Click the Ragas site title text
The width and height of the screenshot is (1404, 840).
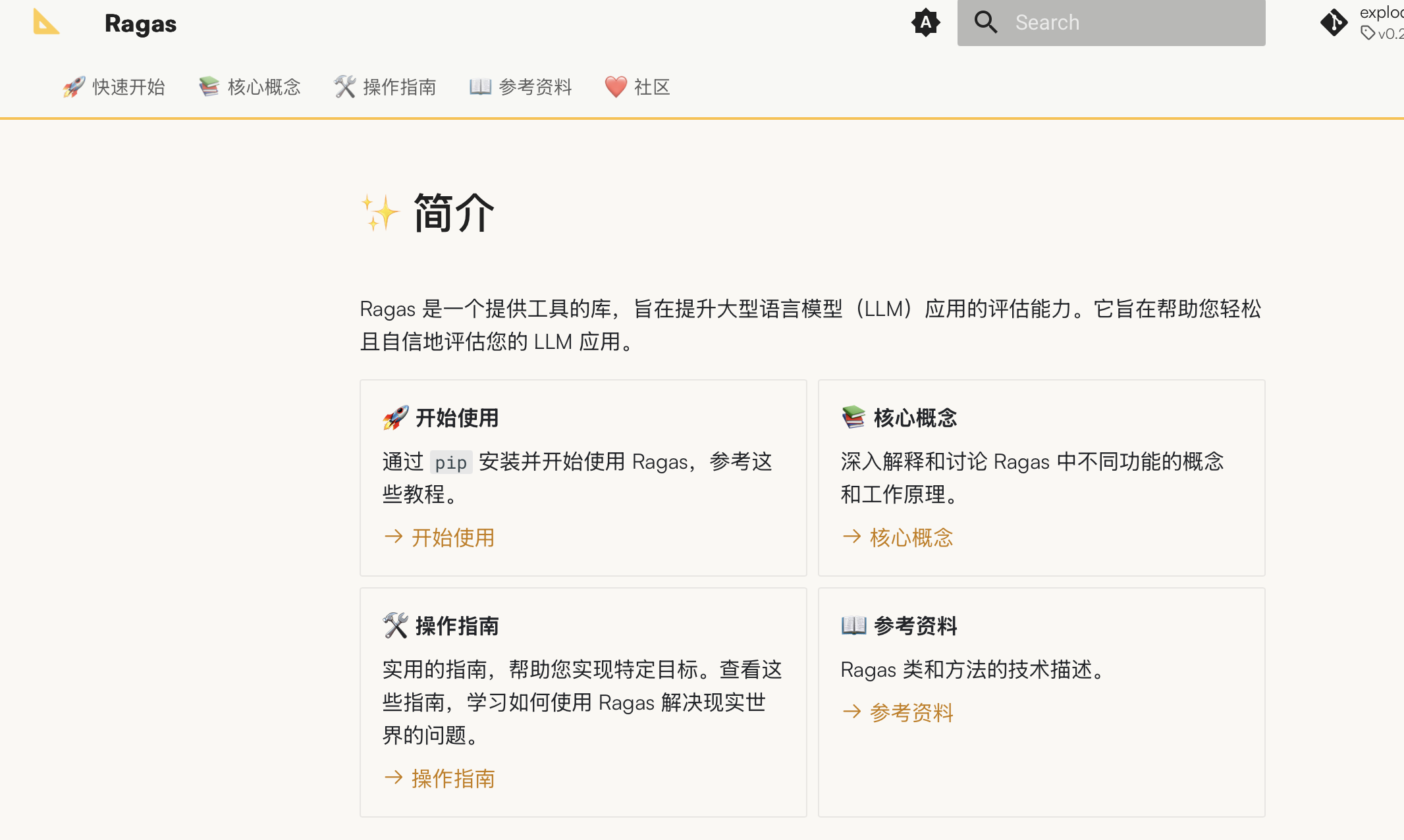[140, 24]
